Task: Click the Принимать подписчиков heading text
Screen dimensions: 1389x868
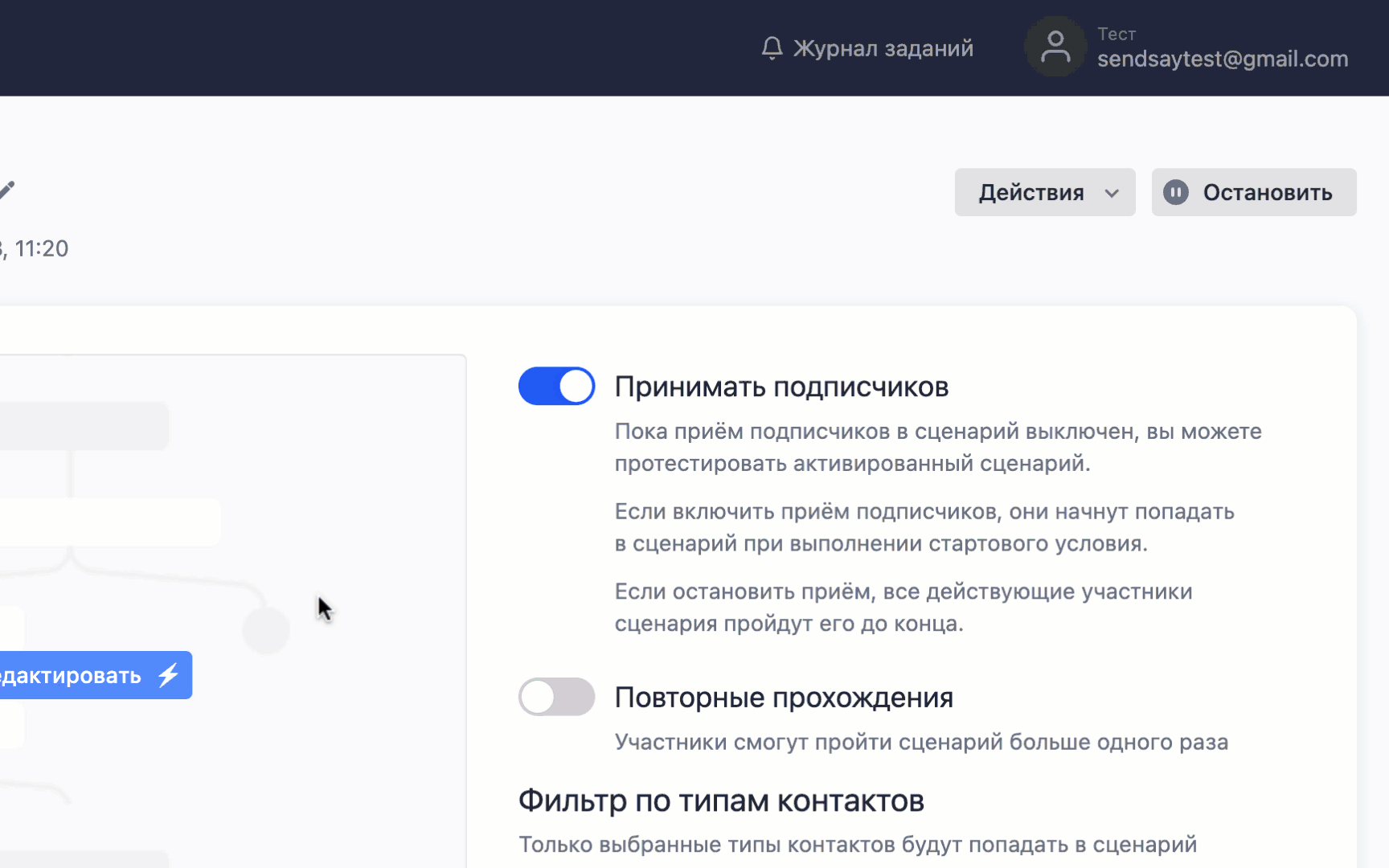Action: coord(781,387)
